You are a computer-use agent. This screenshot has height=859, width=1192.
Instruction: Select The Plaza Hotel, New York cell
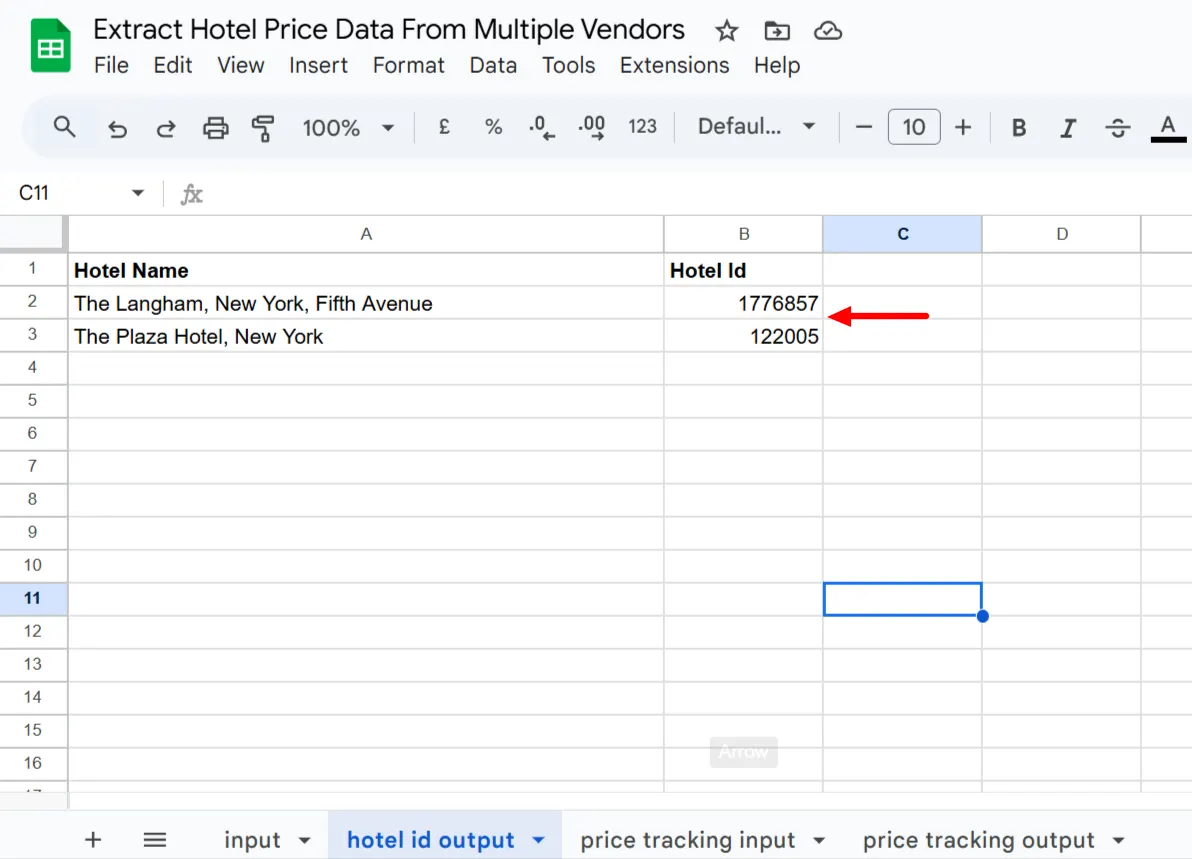tap(366, 336)
